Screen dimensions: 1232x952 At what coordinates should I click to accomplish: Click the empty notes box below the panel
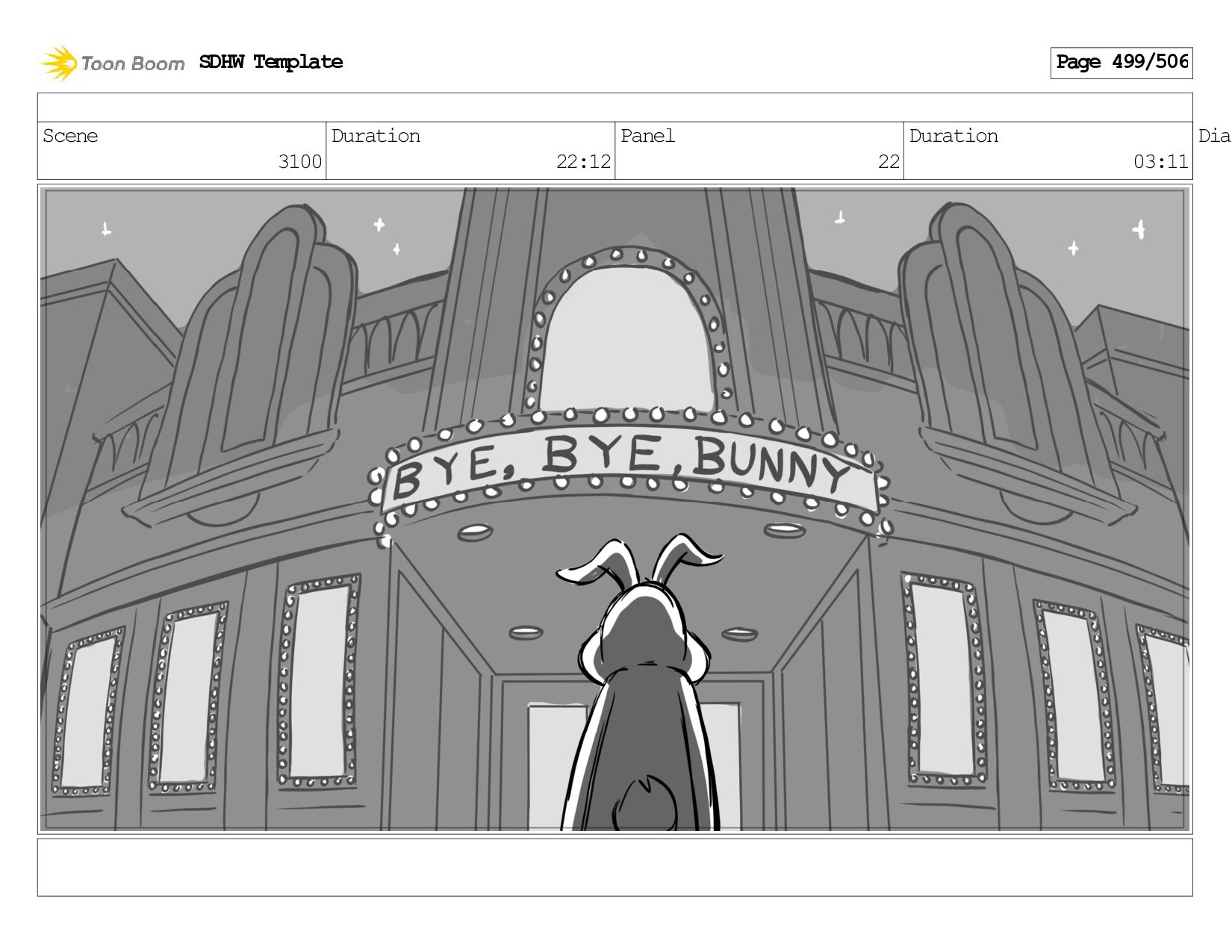(615, 868)
